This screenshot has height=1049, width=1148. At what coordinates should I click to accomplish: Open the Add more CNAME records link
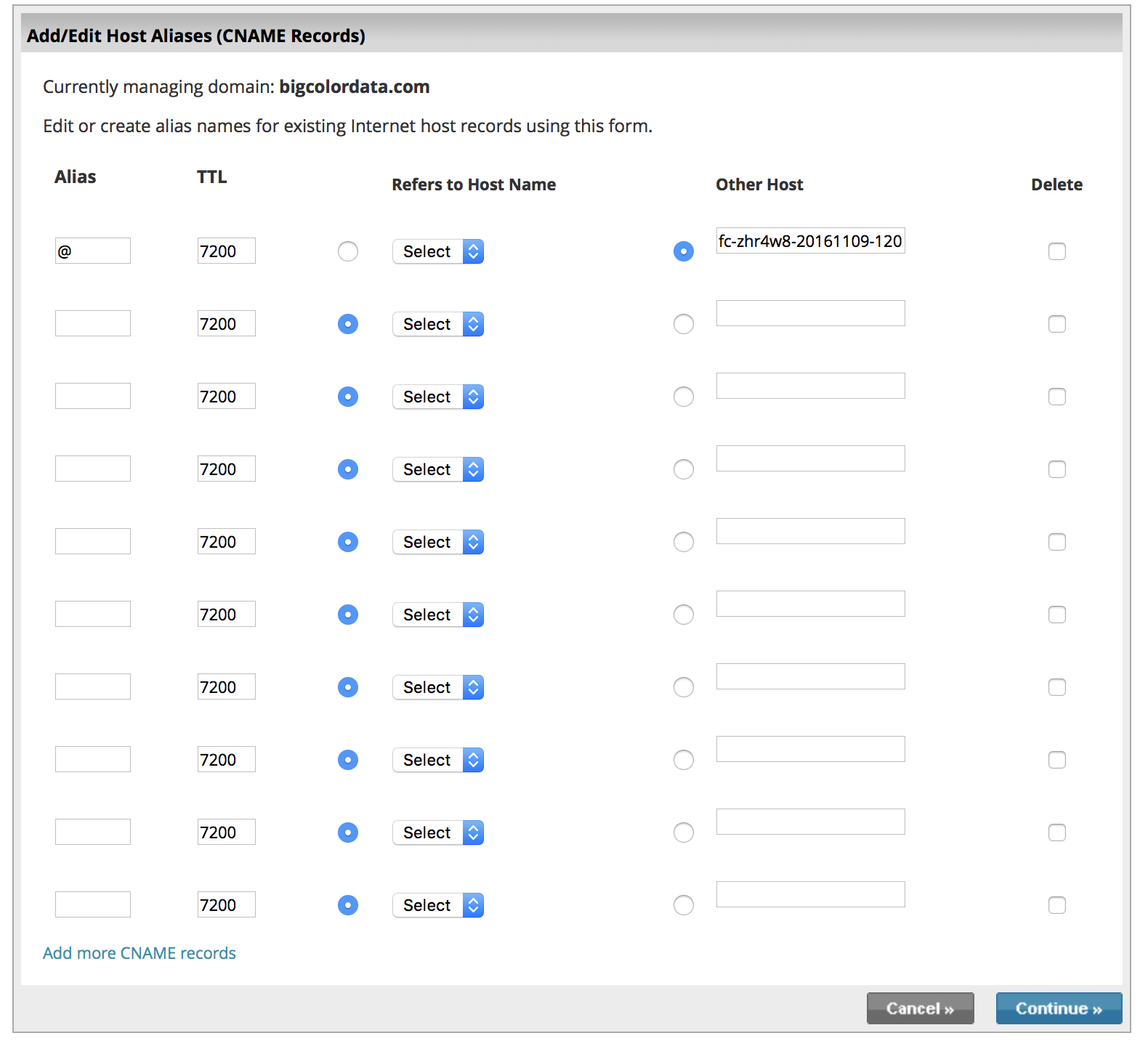[140, 953]
